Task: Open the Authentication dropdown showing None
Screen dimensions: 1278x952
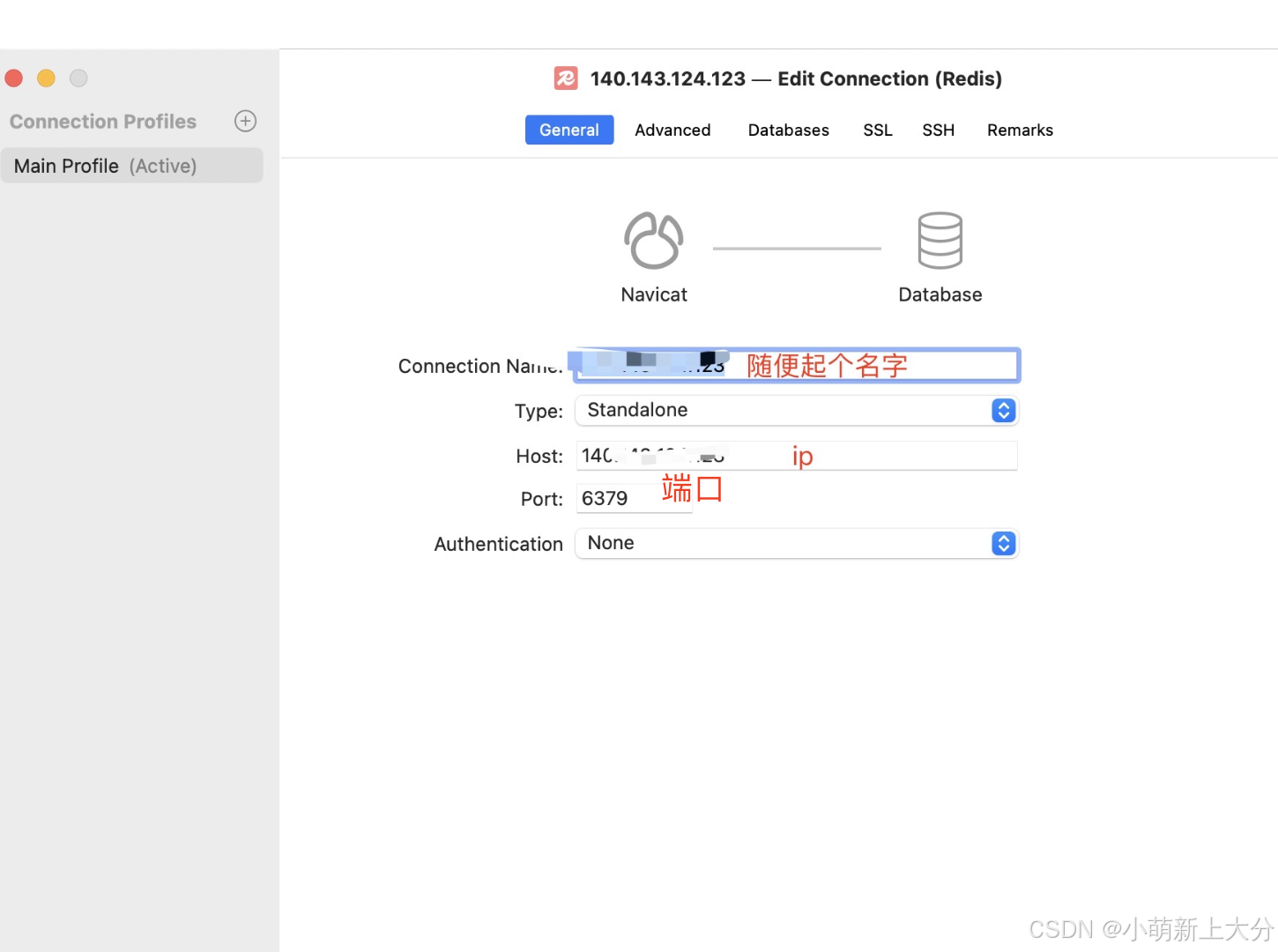Action: (x=797, y=543)
